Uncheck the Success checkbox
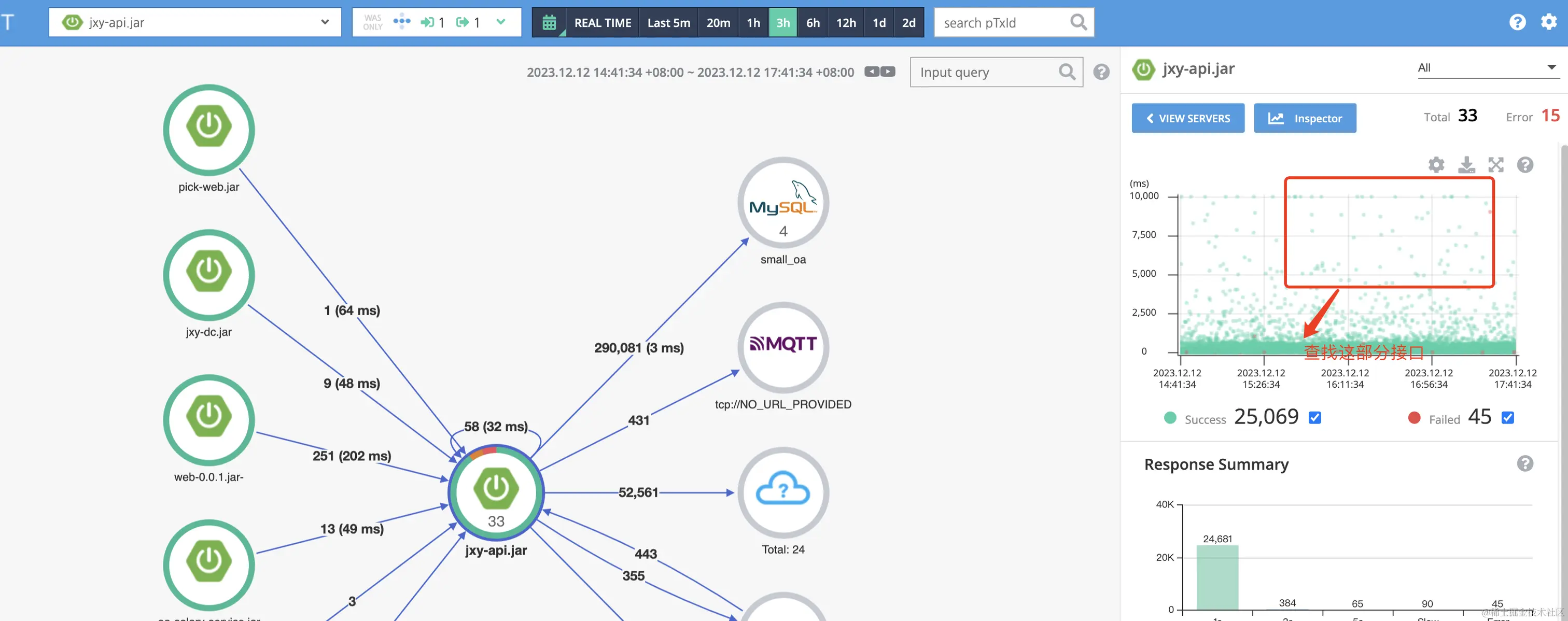Viewport: 1568px width, 621px height. pos(1315,418)
